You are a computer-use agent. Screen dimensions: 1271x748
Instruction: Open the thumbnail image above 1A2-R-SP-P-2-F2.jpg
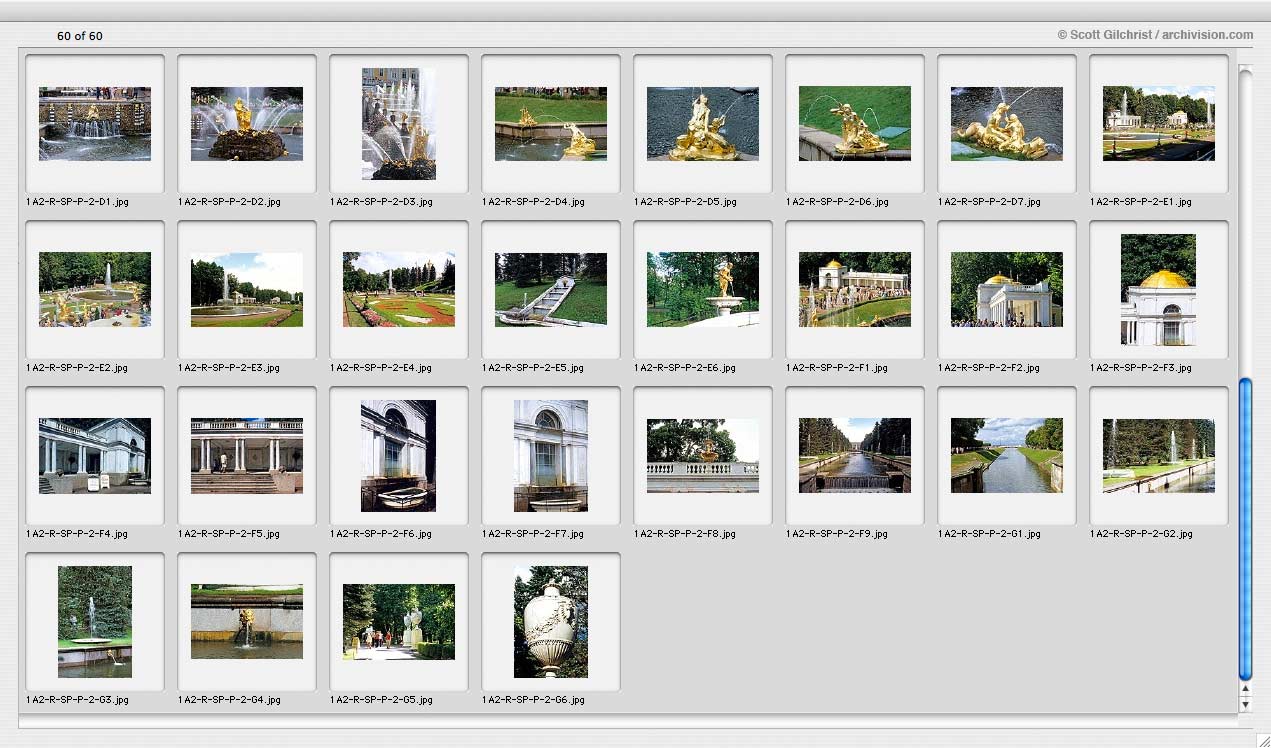point(1007,290)
